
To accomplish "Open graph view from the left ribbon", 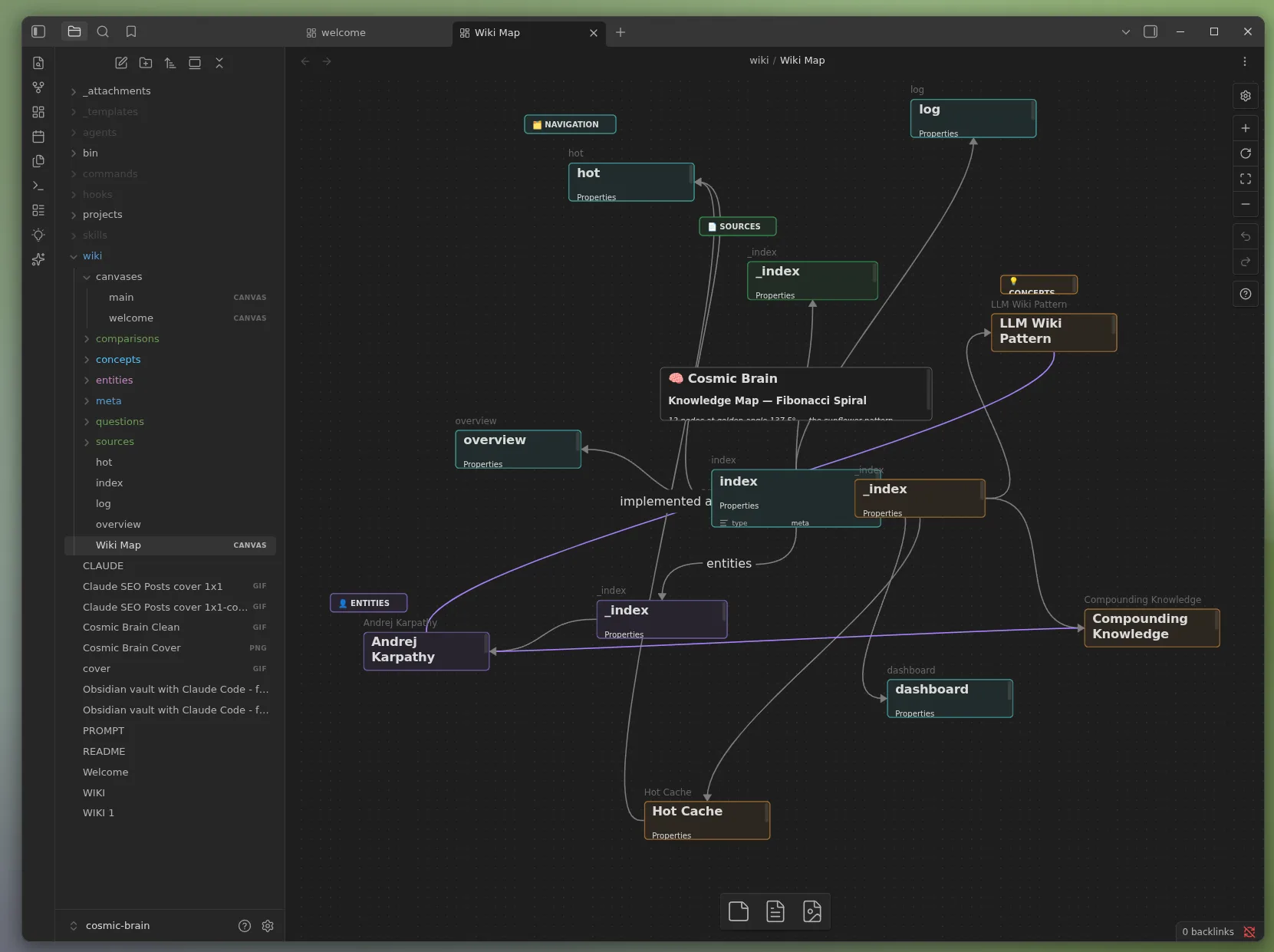I will pos(38,87).
